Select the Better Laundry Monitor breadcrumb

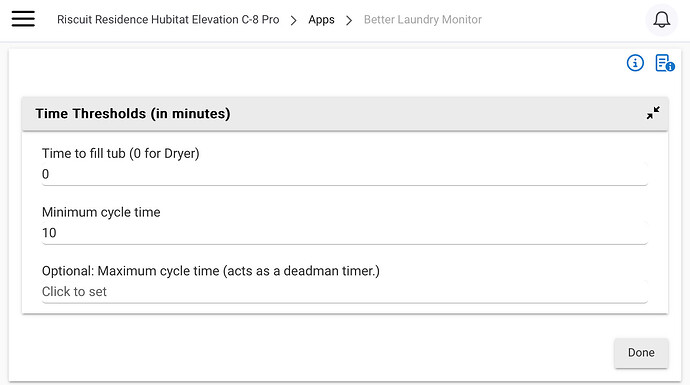coord(423,20)
